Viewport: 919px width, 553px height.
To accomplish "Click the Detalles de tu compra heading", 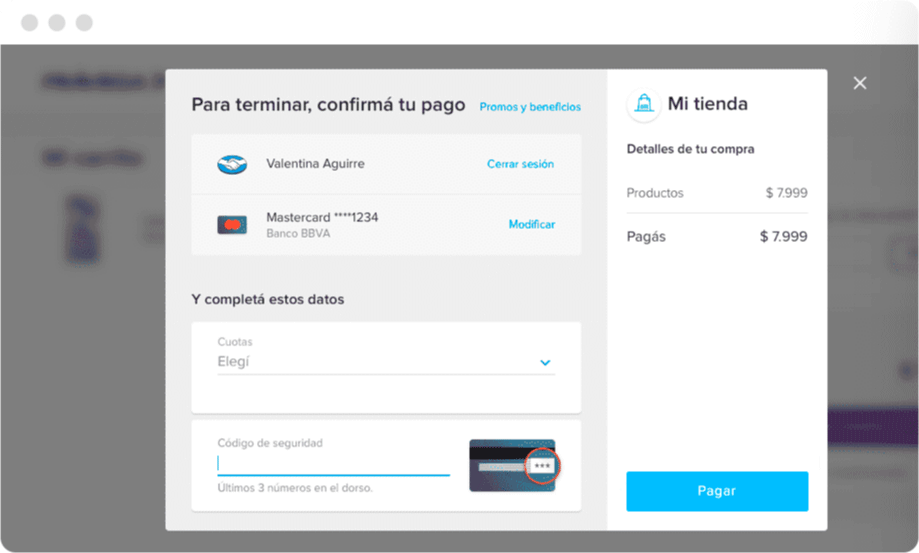I will point(690,149).
